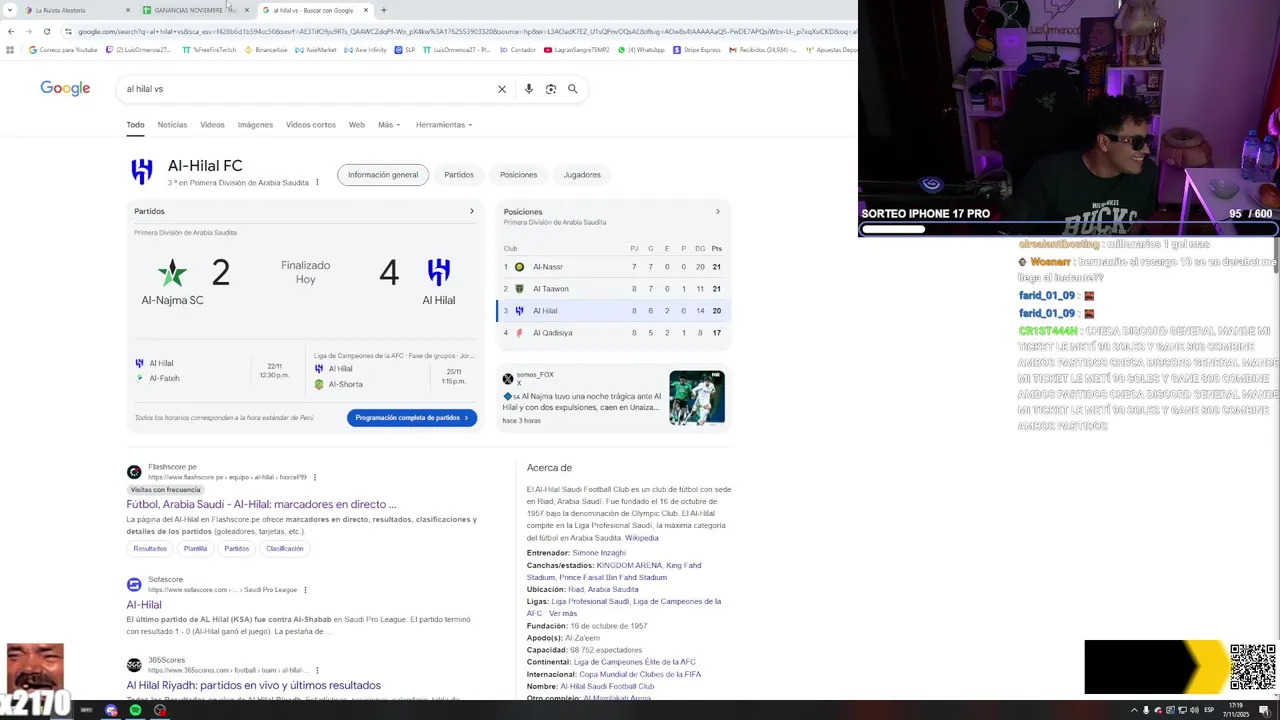This screenshot has height=720, width=1280.
Task: Select the Partidos chip
Action: coord(459,175)
